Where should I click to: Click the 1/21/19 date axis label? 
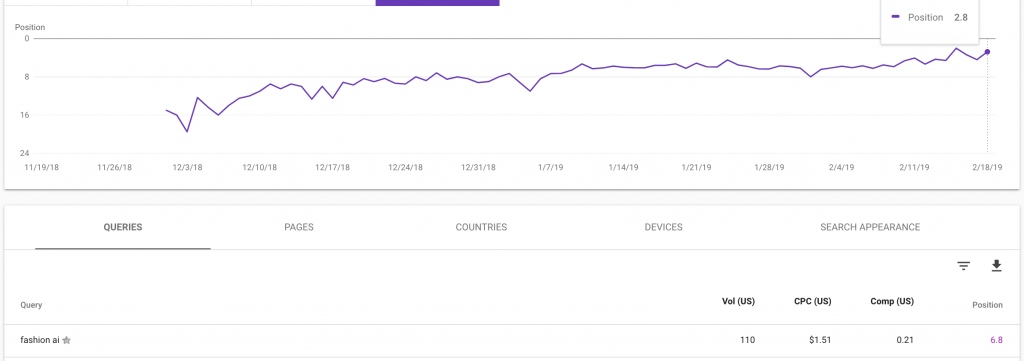point(696,167)
